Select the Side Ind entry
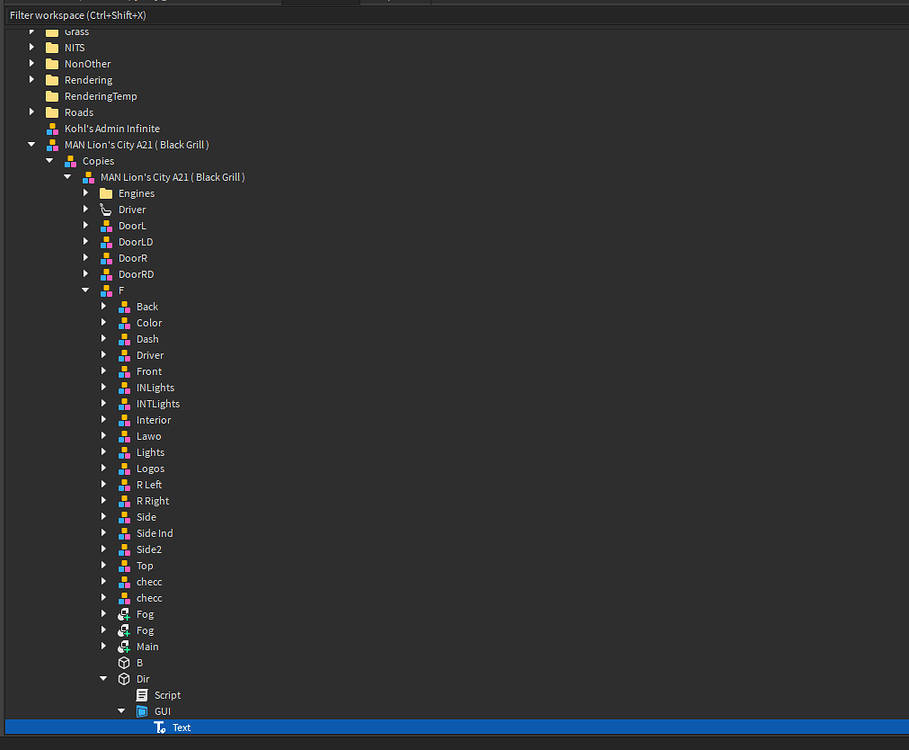This screenshot has height=750, width=909. [154, 533]
